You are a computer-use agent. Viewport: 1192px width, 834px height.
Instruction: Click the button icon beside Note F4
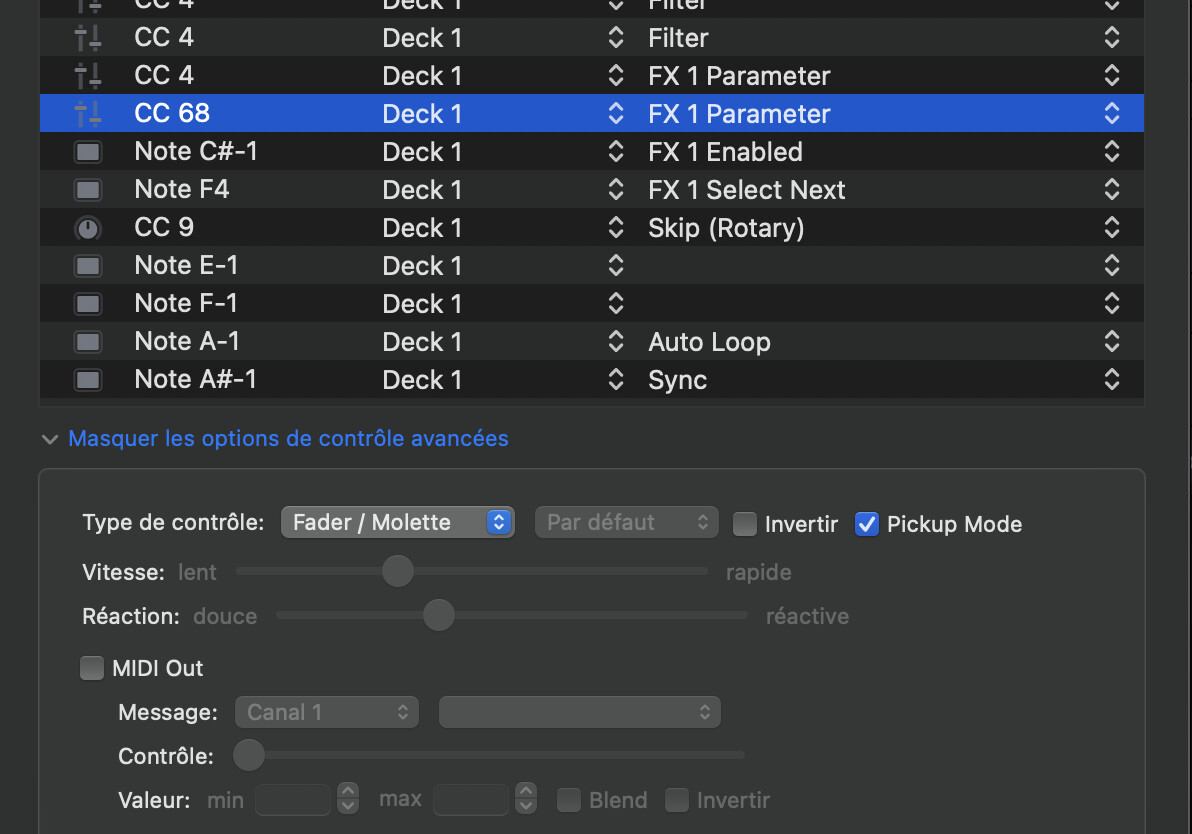88,189
